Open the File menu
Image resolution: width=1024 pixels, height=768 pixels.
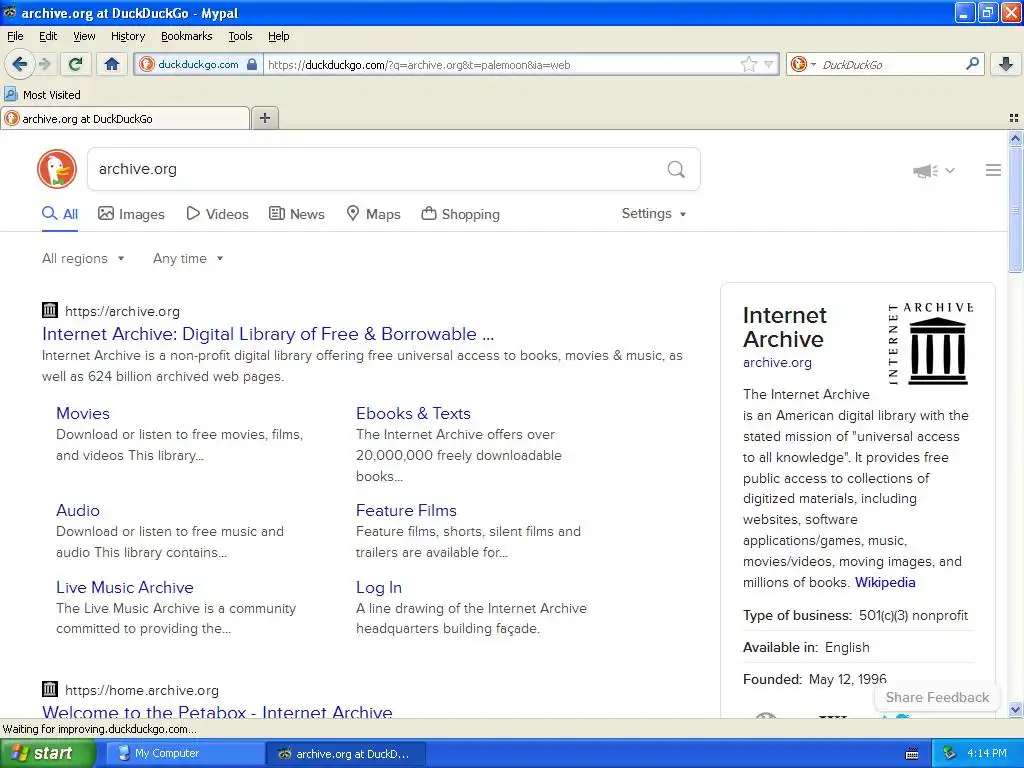pos(15,36)
